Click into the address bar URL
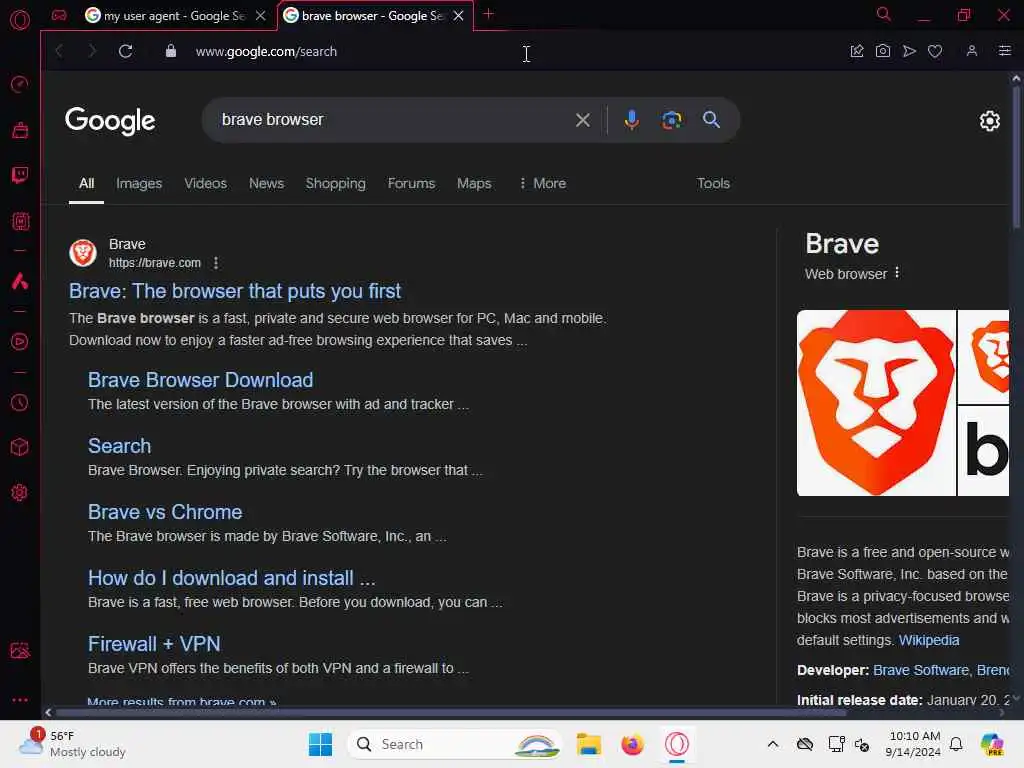Viewport: 1024px width, 768px height. click(x=266, y=52)
